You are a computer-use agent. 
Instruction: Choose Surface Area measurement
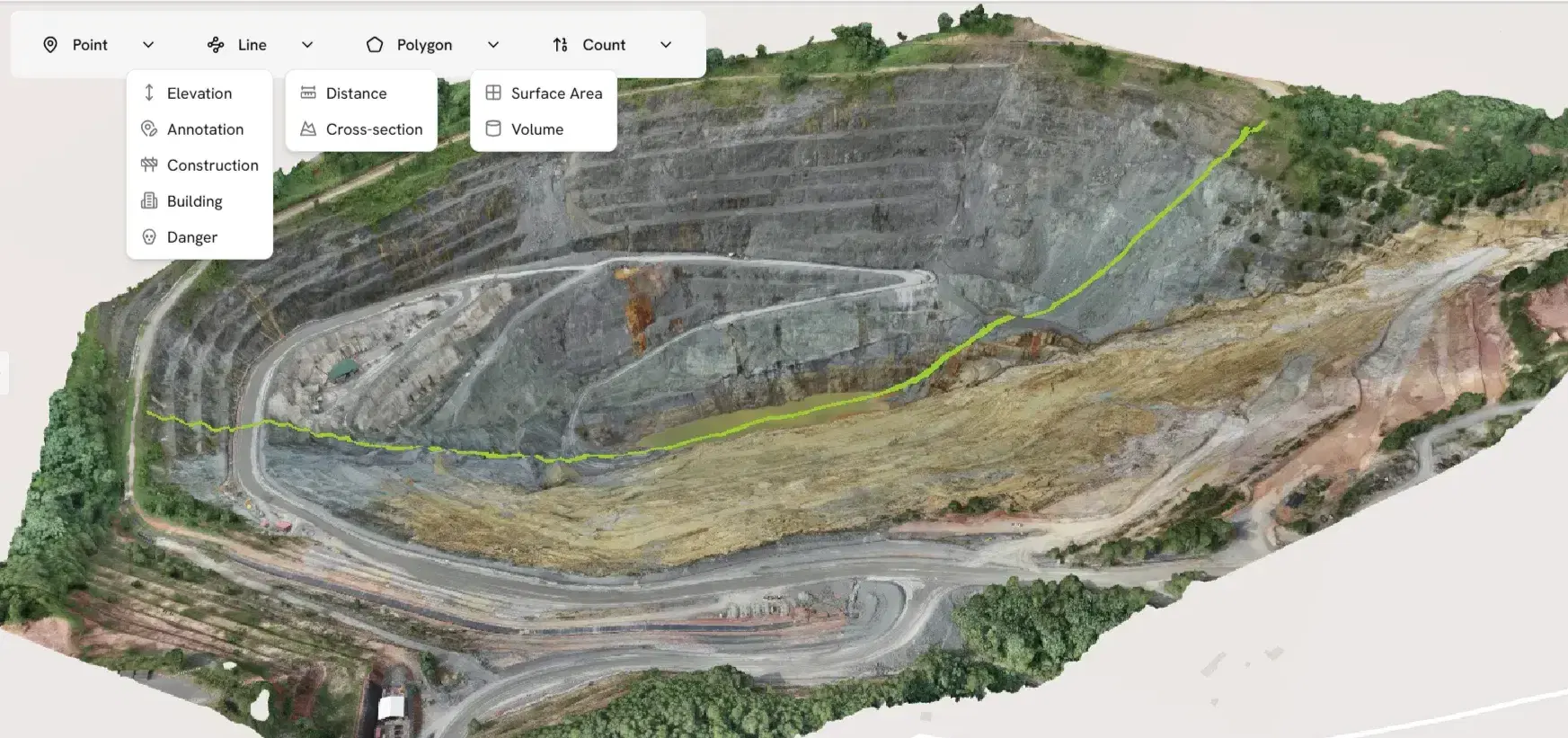coord(544,93)
